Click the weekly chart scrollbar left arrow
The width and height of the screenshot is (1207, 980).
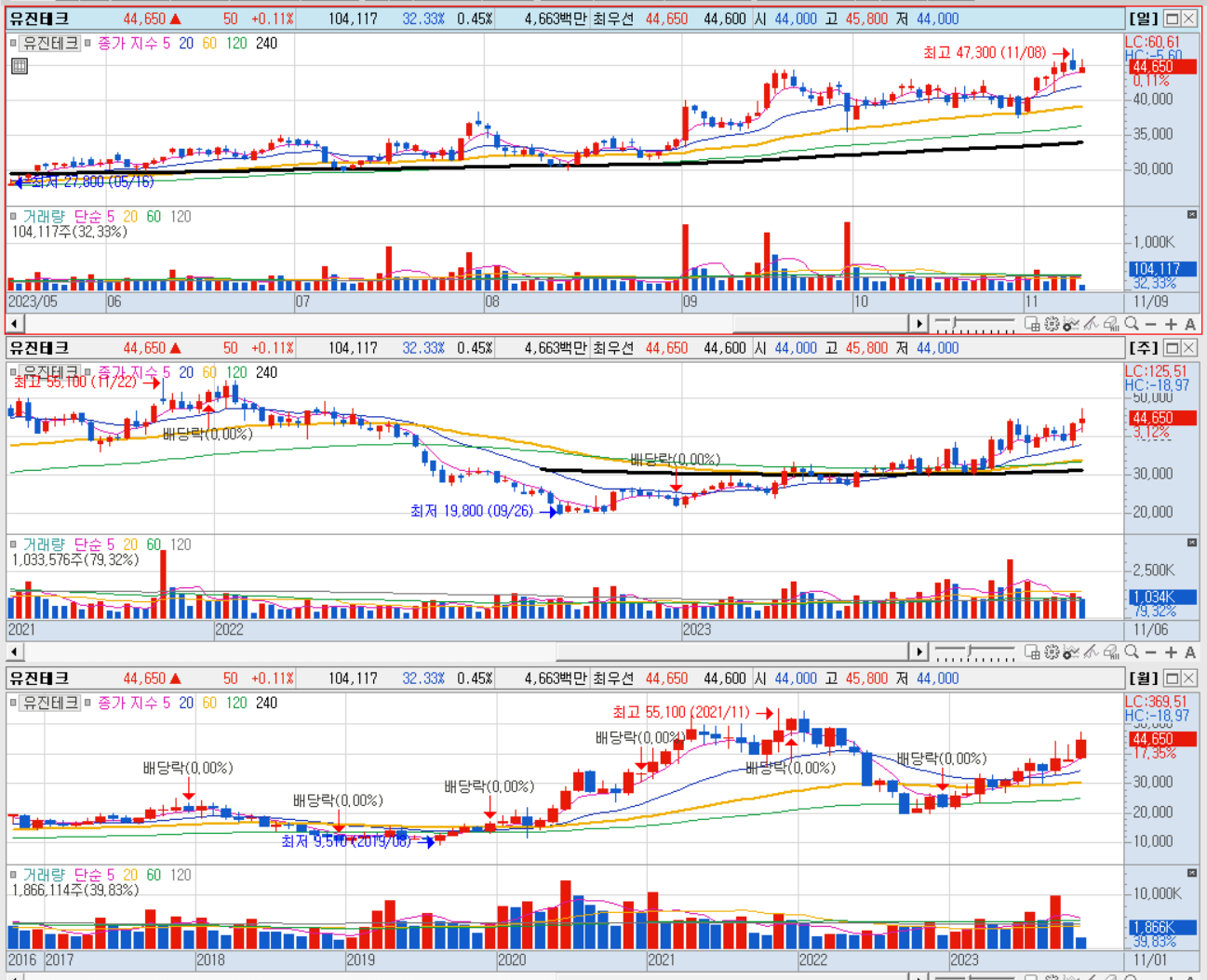(14, 651)
